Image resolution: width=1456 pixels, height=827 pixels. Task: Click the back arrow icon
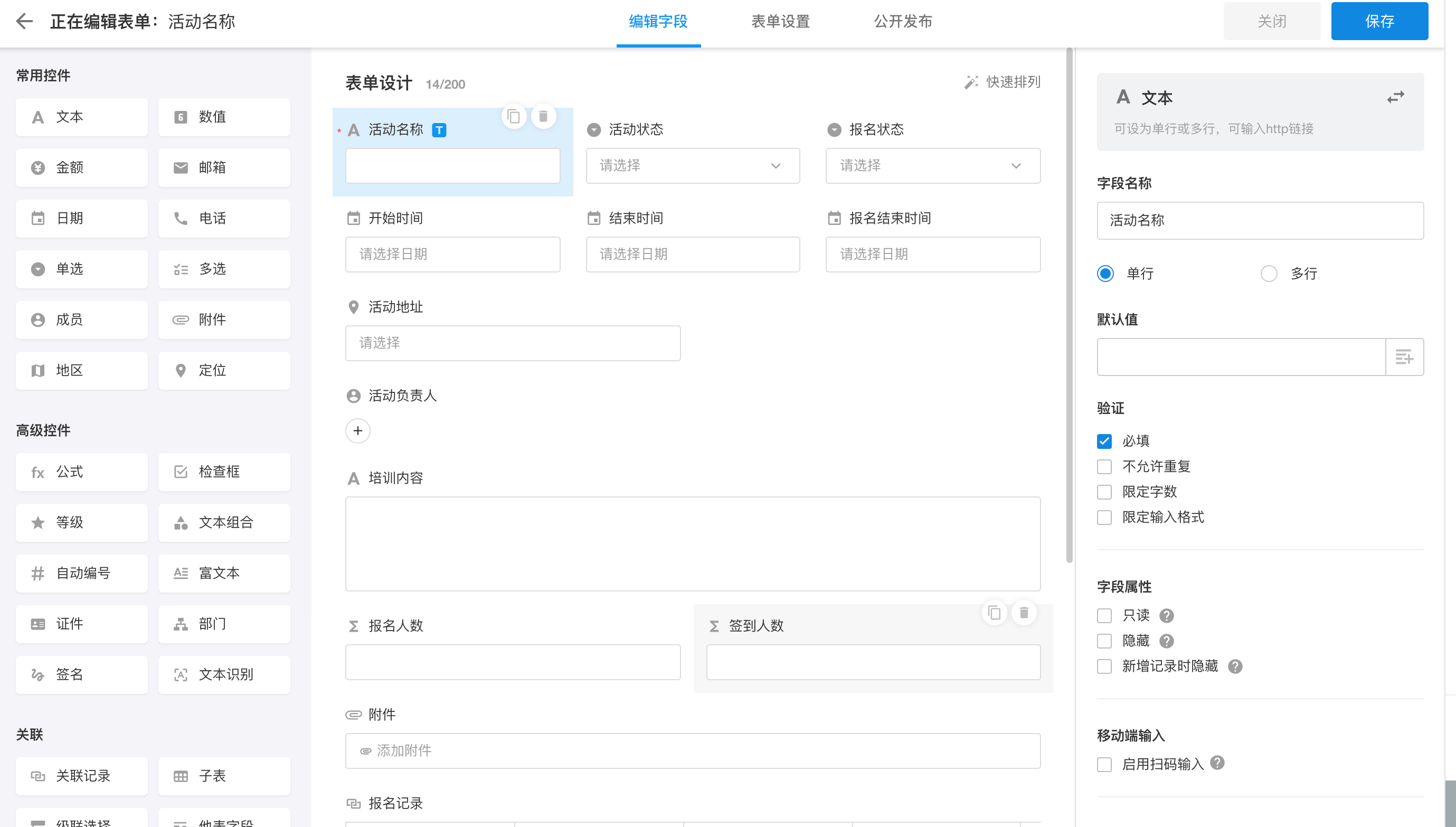click(x=24, y=21)
